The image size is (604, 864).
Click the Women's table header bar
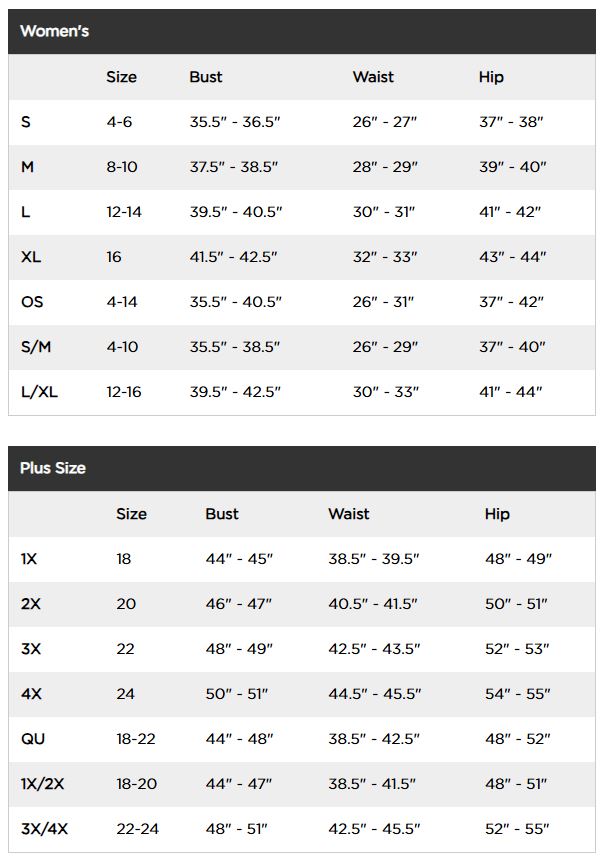click(301, 31)
